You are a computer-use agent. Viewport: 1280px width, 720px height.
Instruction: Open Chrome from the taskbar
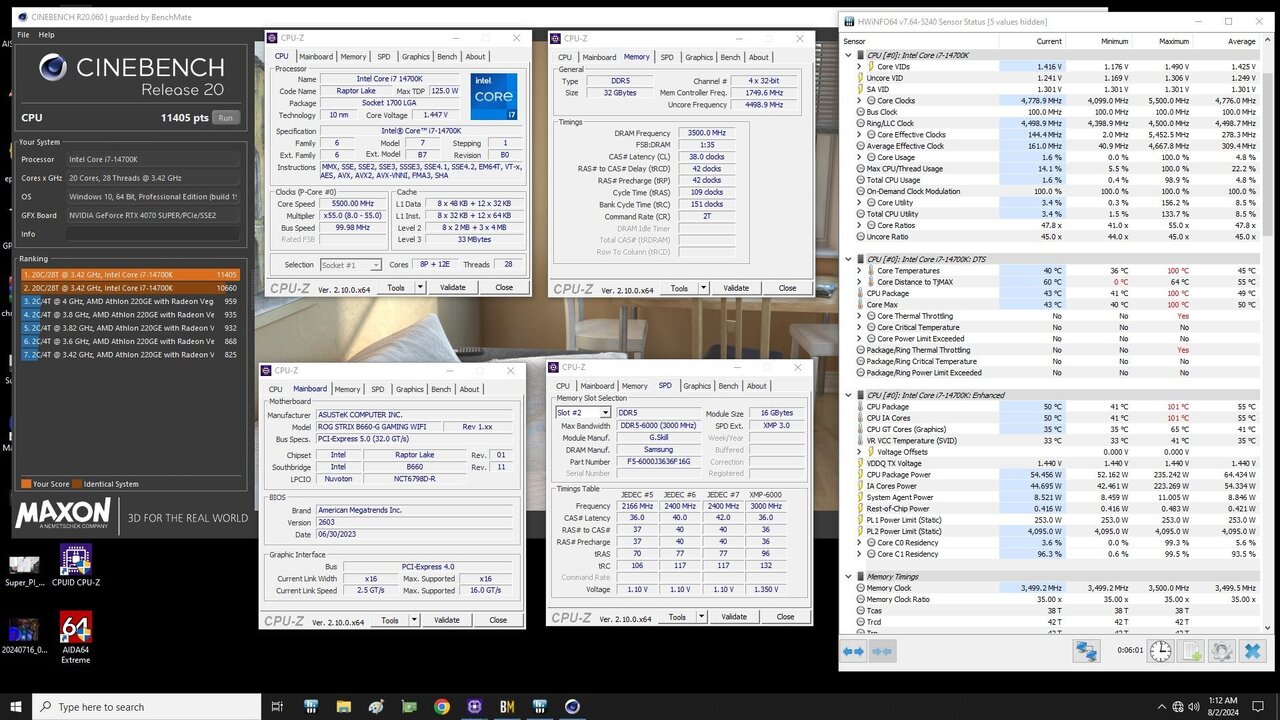pos(440,707)
